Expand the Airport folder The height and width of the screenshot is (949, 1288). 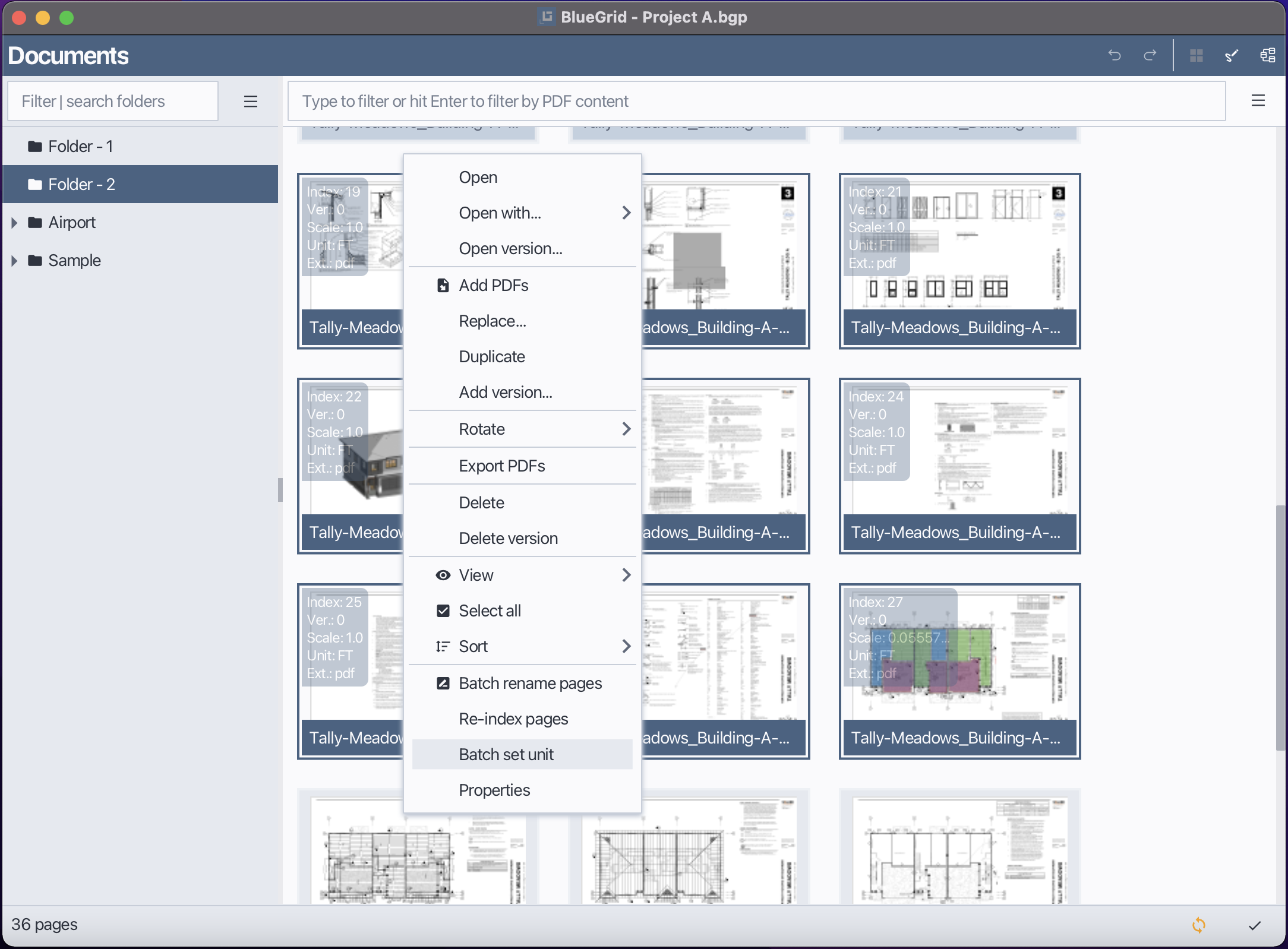(x=15, y=222)
